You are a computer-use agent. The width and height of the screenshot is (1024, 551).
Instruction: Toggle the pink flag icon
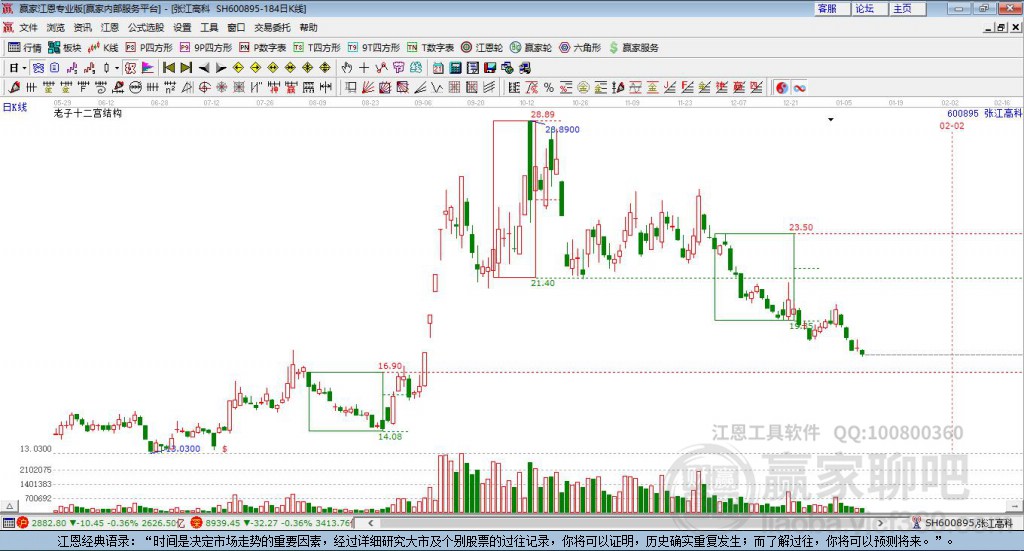click(x=148, y=68)
